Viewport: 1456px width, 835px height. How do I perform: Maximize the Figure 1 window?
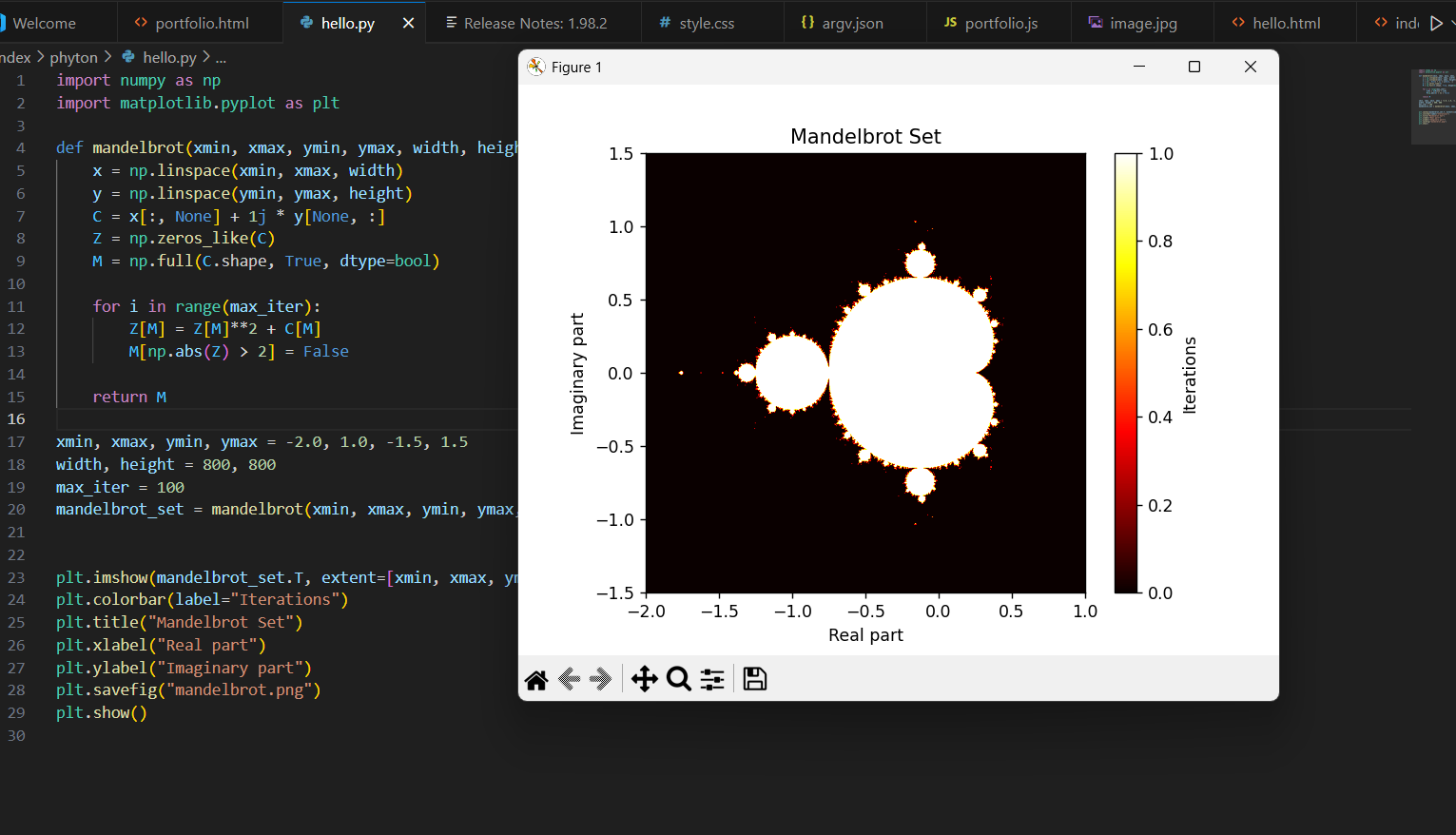pos(1194,67)
